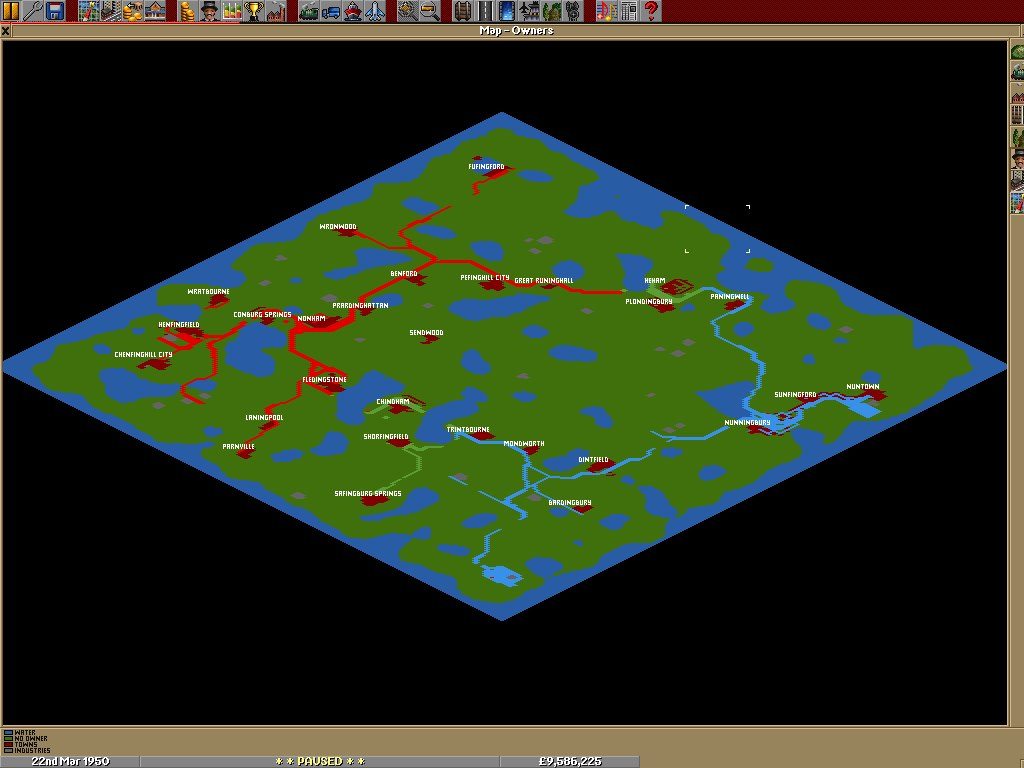Click the Fufingford town label on map
Image resolution: width=1024 pixels, height=768 pixels.
pos(487,167)
